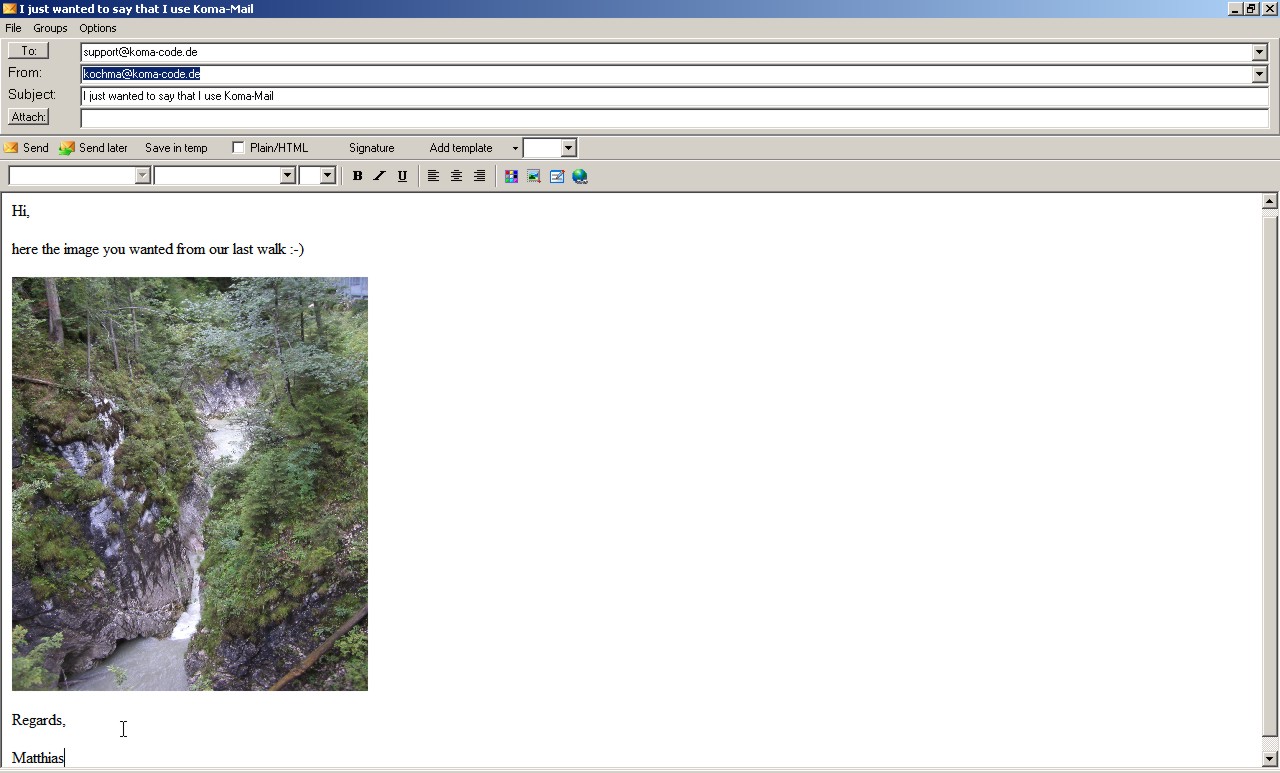Viewport: 1280px width, 773px height.
Task: Click the Send later text label
Action: click(103, 148)
